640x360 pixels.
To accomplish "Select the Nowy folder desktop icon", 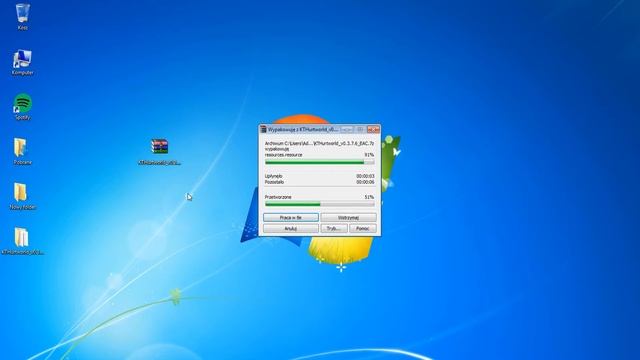I will (x=22, y=196).
